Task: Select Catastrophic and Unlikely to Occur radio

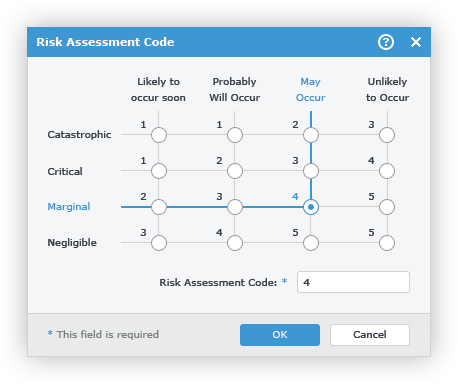Action: 387,135
